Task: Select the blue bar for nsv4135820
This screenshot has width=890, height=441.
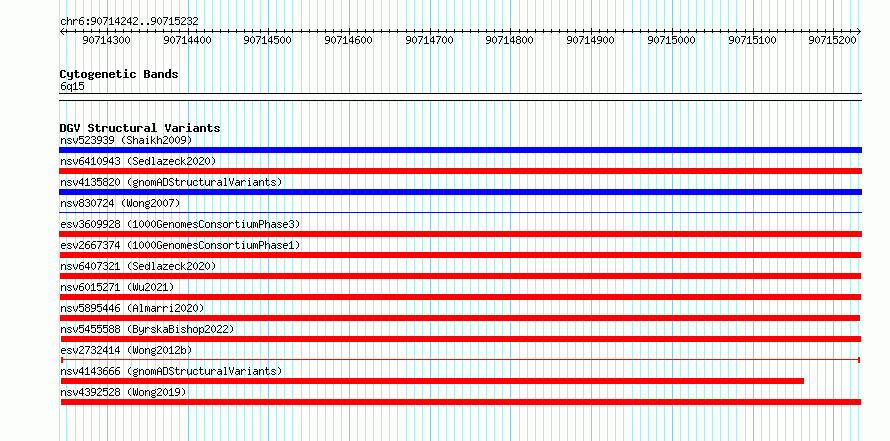Action: coord(460,192)
